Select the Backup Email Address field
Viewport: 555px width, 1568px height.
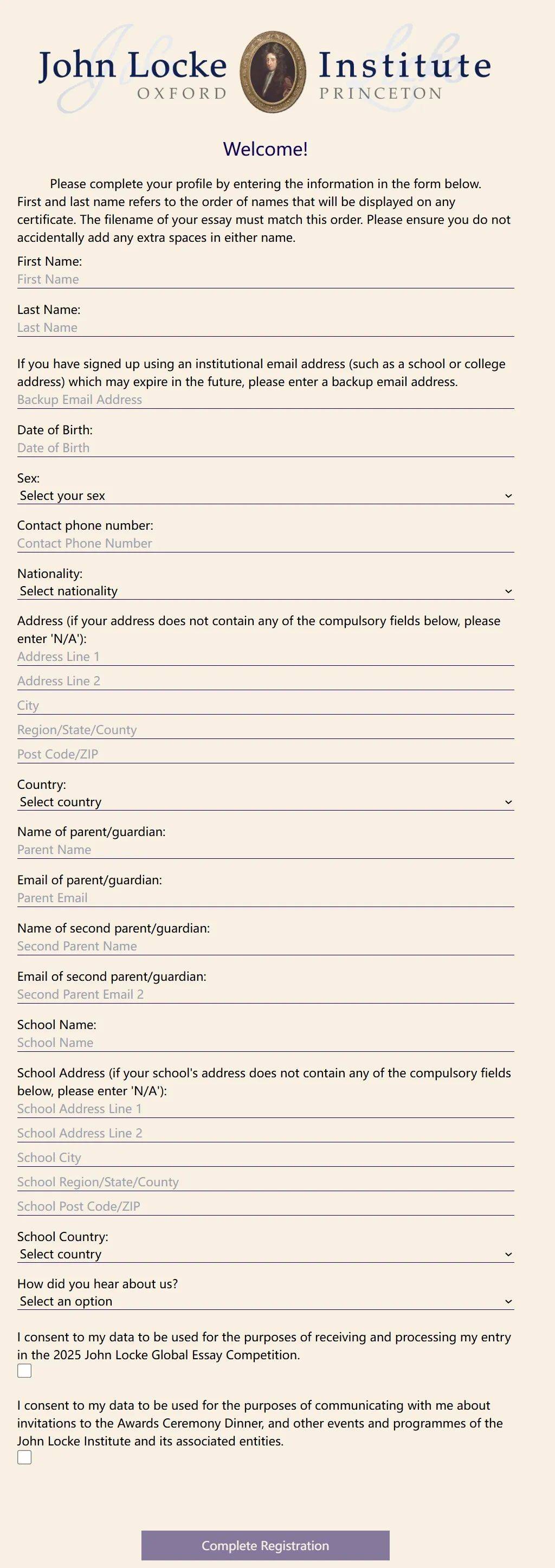click(266, 399)
